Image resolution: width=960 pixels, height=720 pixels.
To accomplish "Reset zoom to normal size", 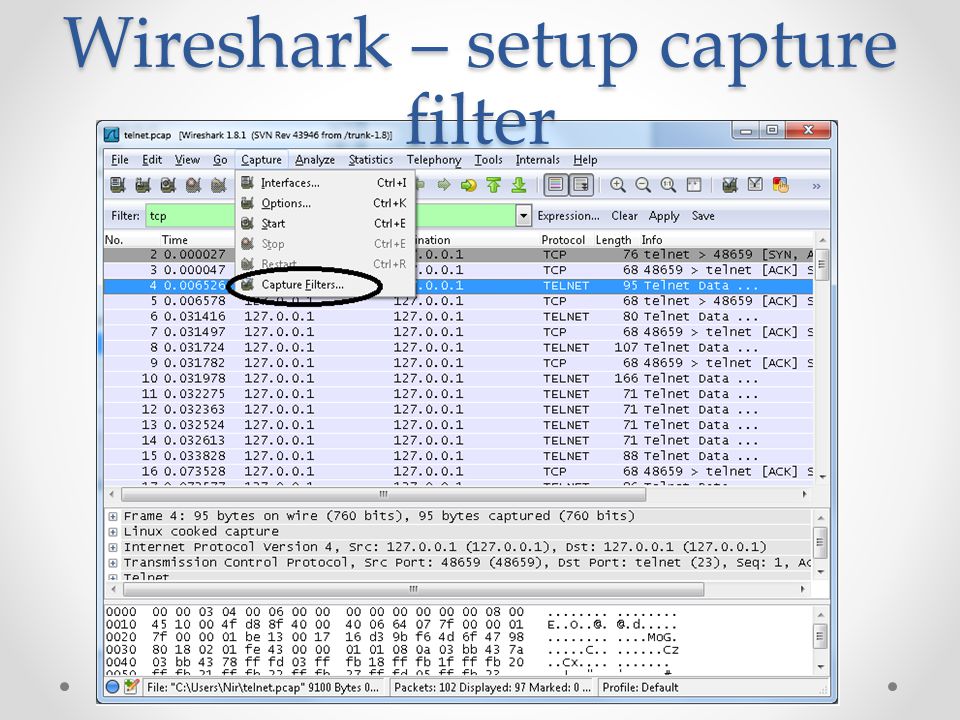I will (668, 184).
